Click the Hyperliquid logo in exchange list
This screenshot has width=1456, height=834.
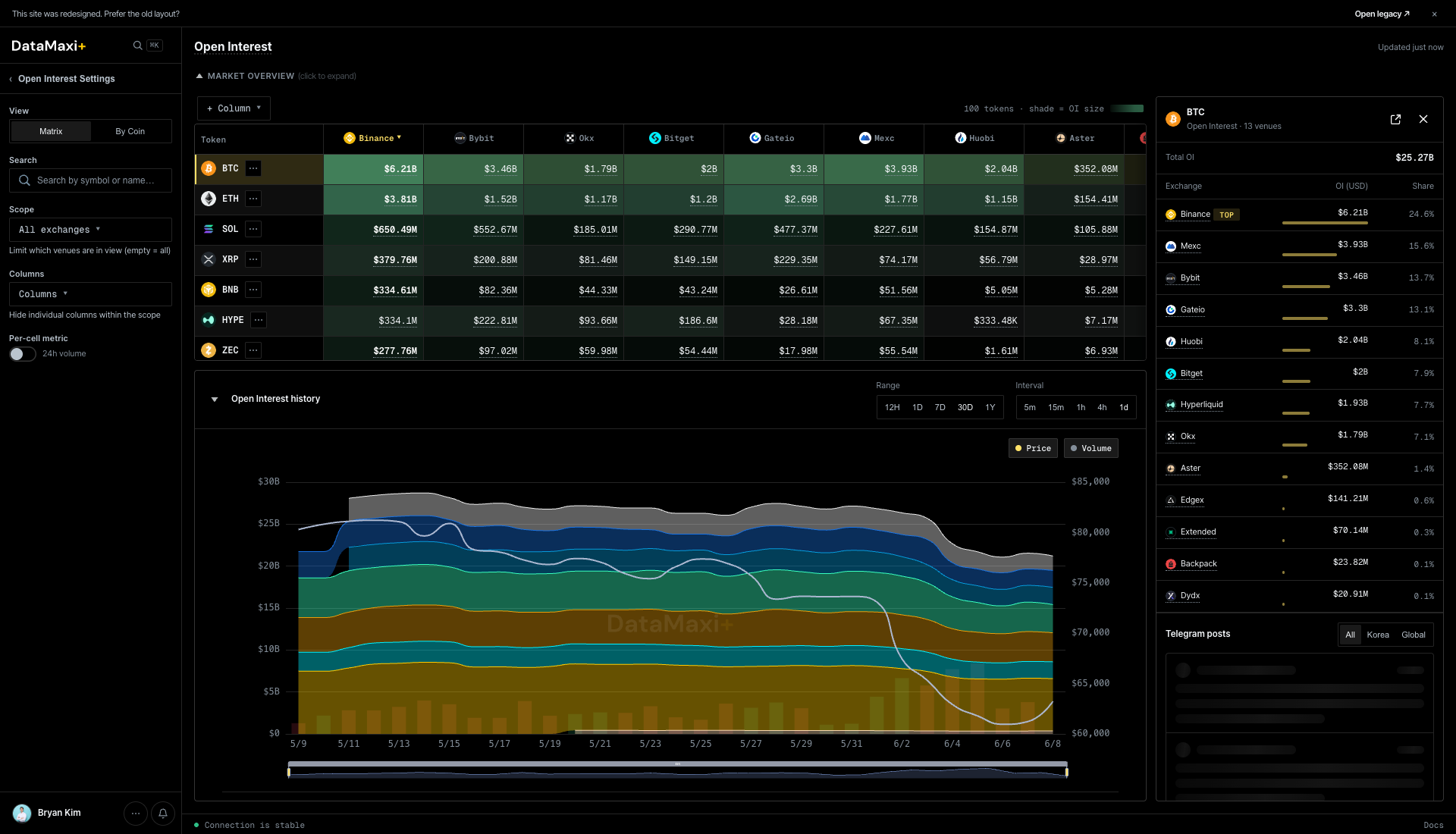pyautogui.click(x=1171, y=405)
